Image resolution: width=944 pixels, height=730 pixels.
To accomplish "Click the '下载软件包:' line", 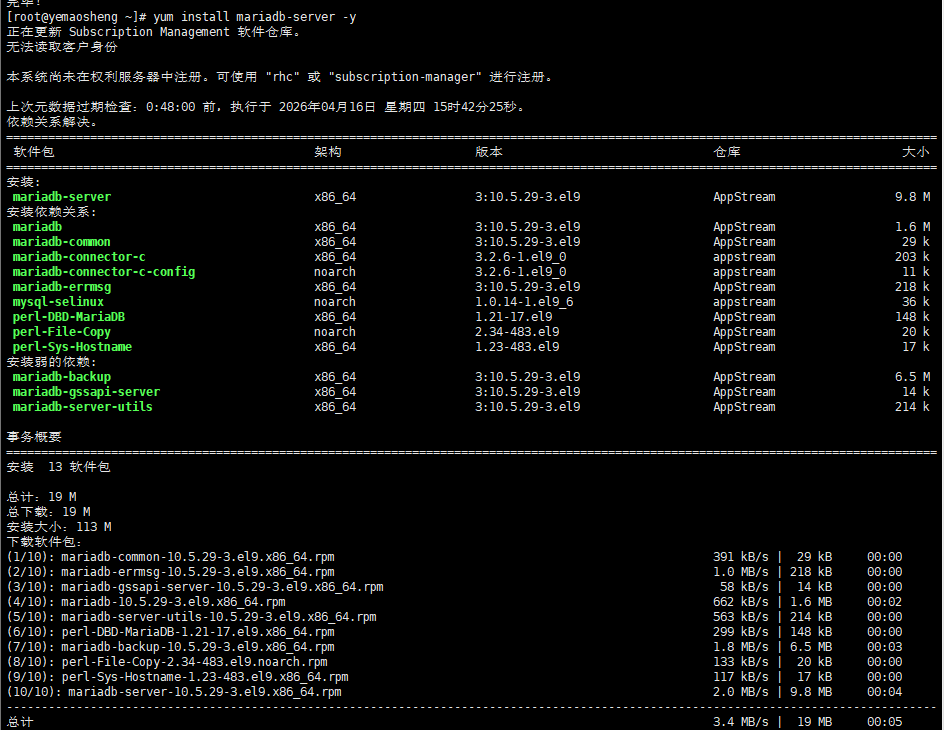I will [44, 542].
